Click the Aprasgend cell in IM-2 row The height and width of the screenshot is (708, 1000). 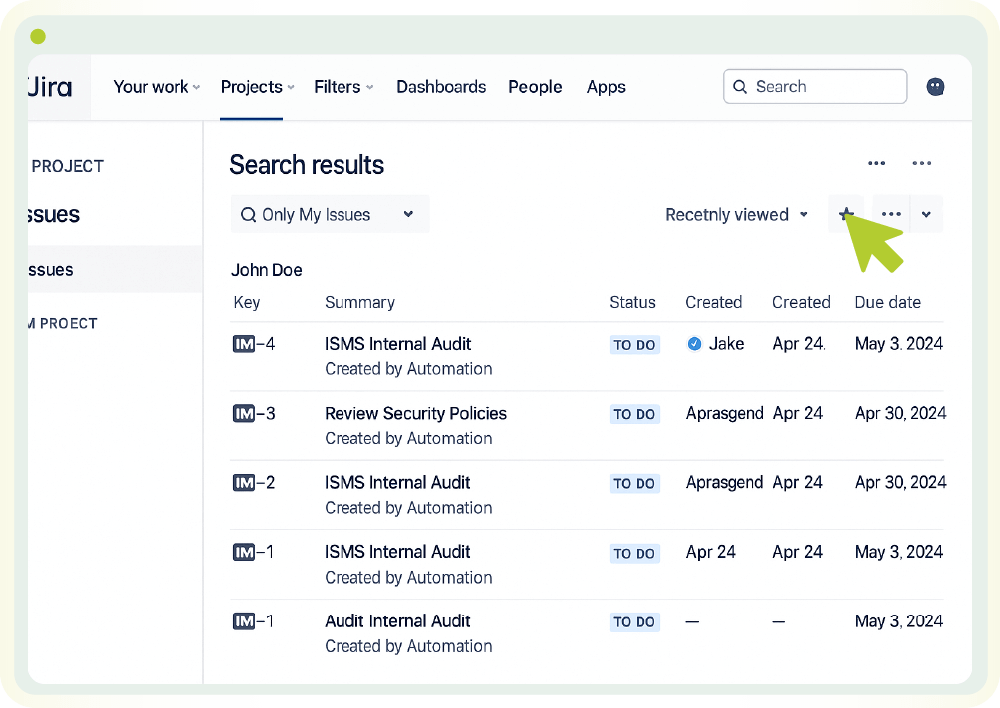click(x=724, y=483)
